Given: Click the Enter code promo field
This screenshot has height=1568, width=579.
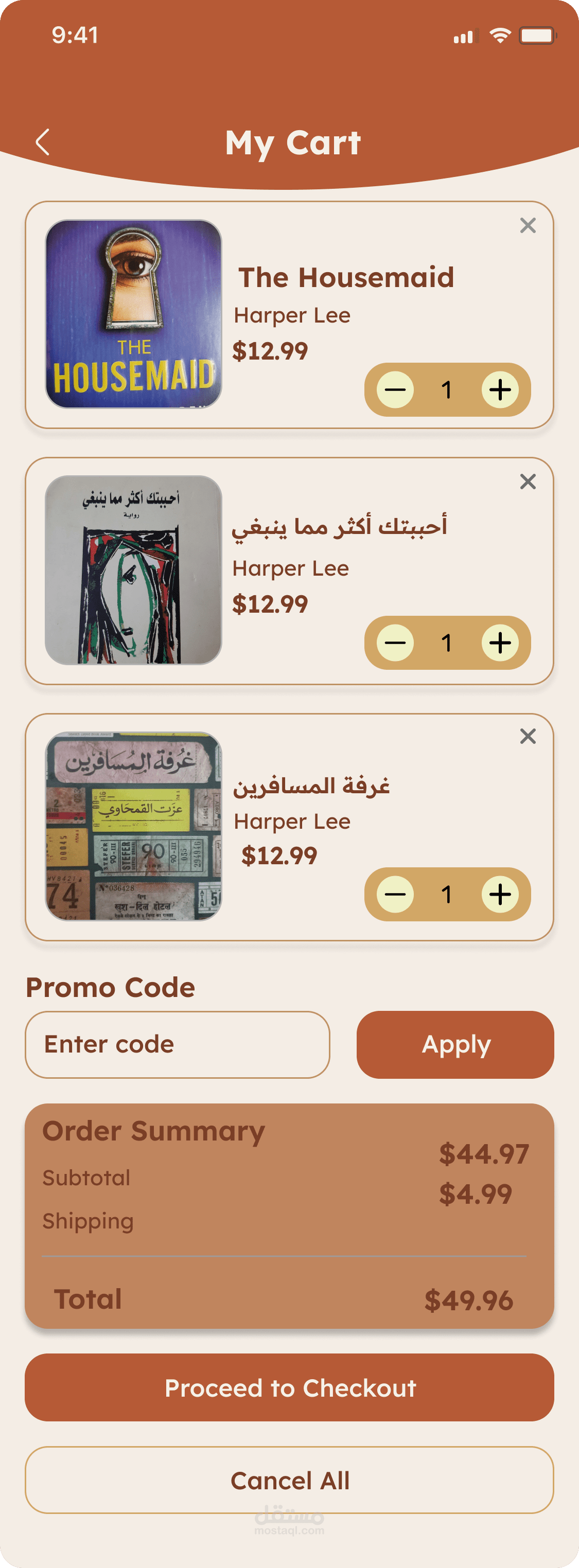Looking at the screenshot, I should [177, 1044].
